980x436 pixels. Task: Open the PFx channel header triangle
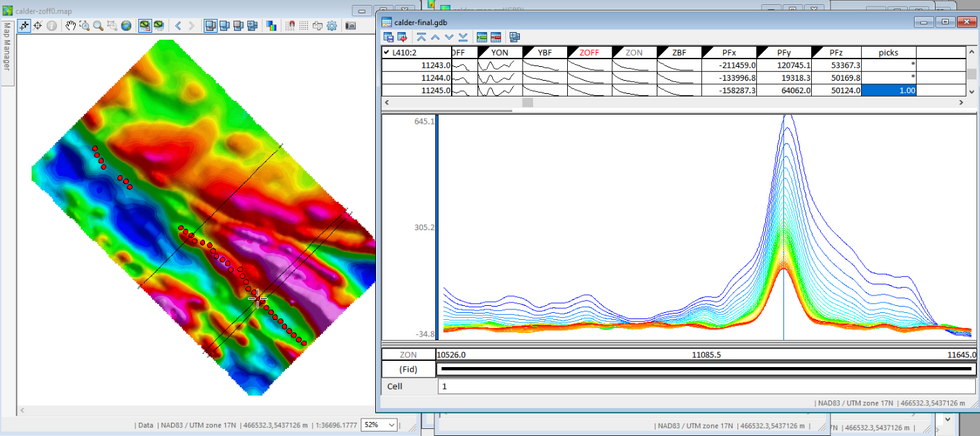(x=708, y=52)
